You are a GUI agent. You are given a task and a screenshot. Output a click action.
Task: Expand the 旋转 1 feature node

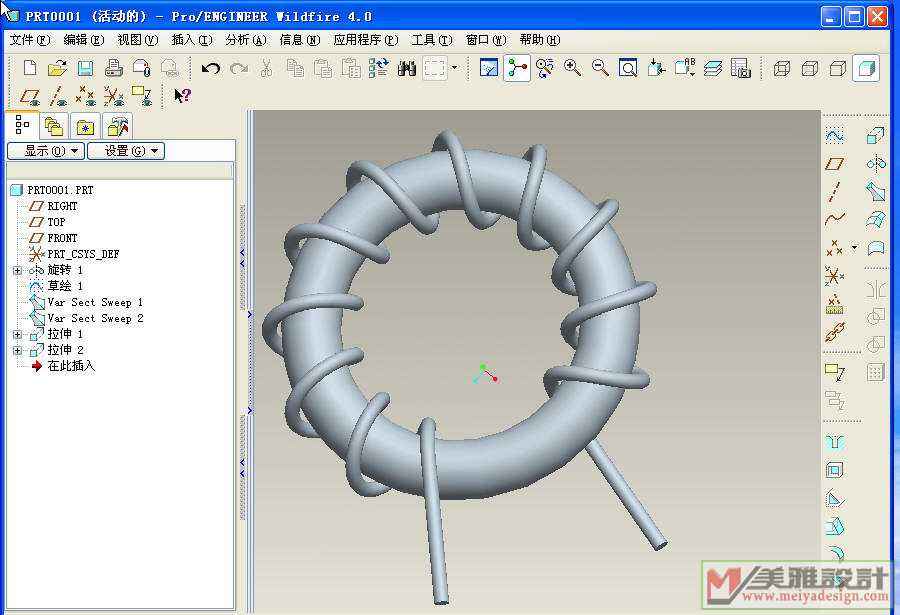(x=17, y=270)
